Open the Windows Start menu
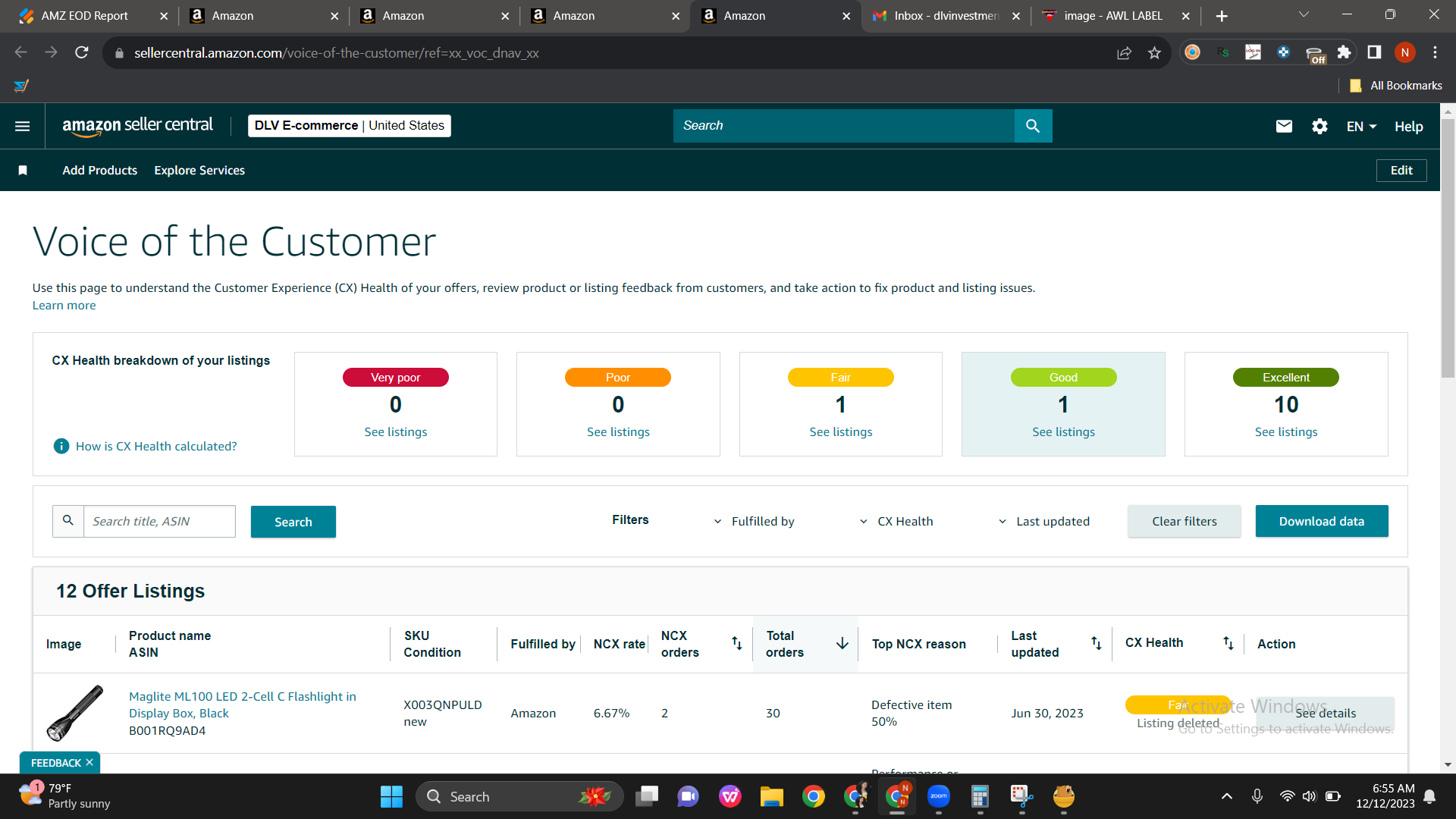 pyautogui.click(x=391, y=797)
